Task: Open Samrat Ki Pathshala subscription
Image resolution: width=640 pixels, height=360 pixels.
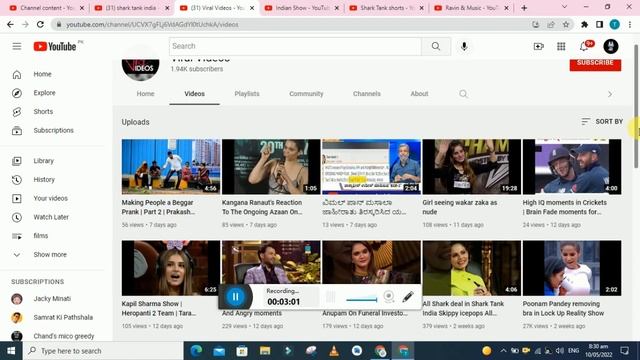Action: 63,318
